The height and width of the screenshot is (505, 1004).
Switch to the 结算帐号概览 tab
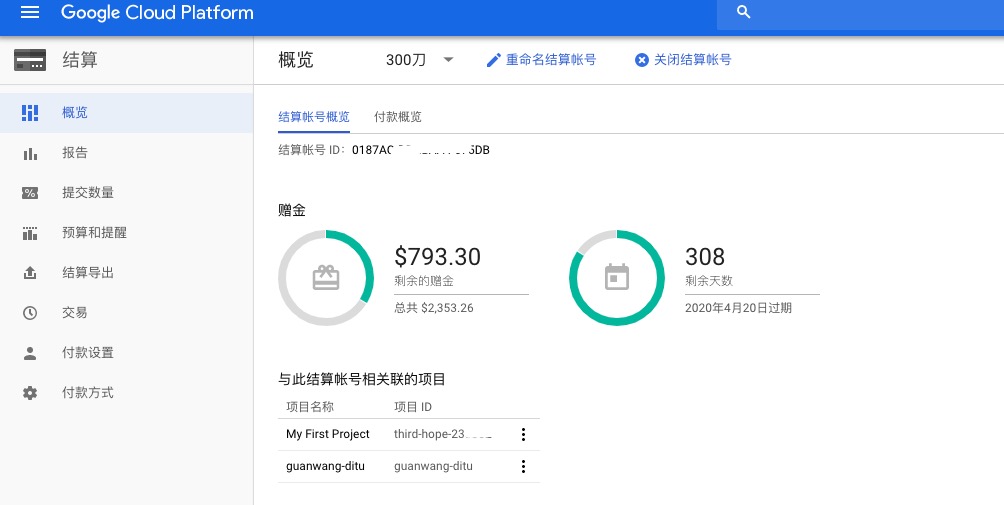click(x=314, y=117)
